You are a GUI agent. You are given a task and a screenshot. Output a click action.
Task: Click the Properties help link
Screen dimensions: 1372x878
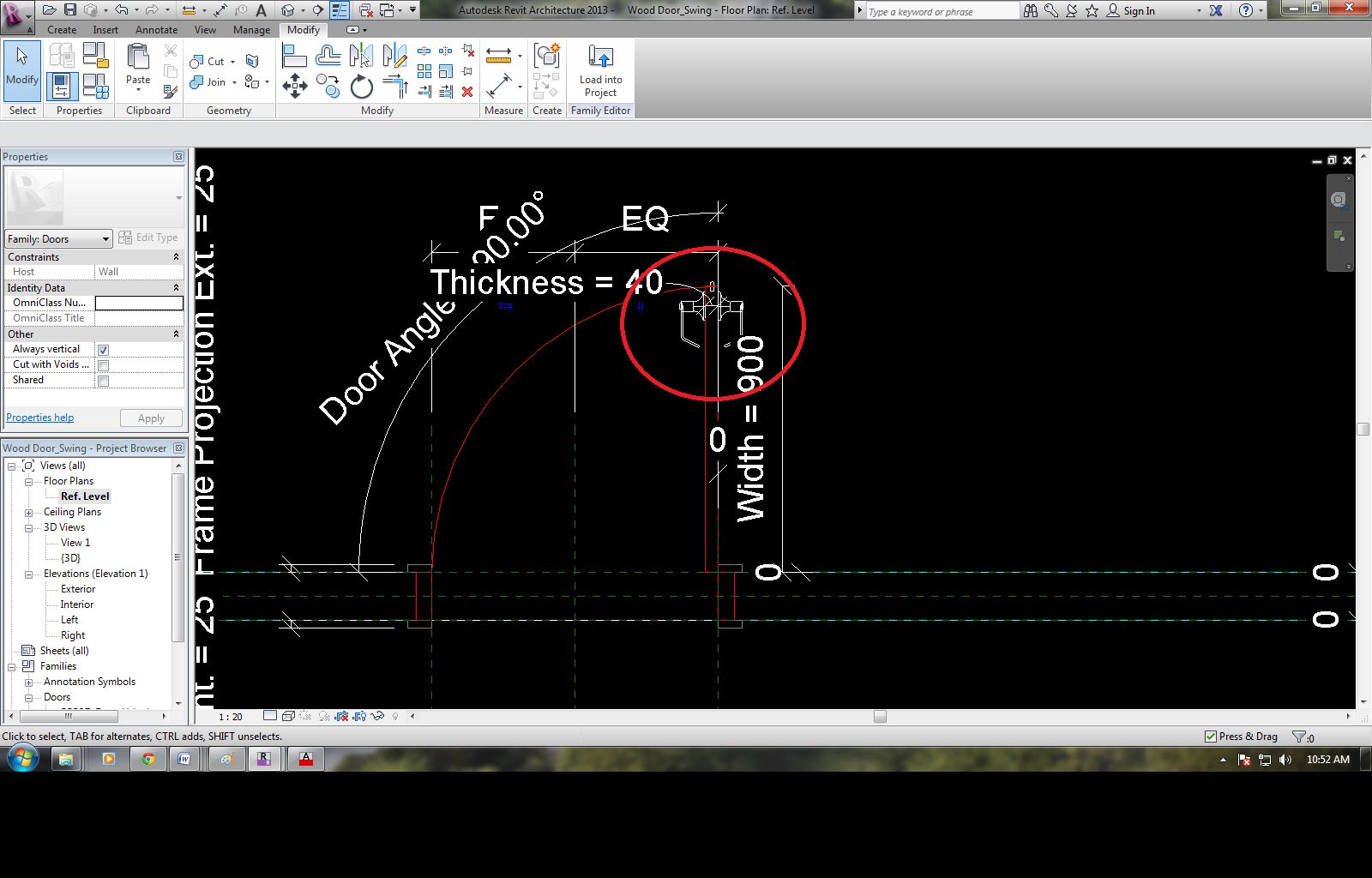[39, 418]
